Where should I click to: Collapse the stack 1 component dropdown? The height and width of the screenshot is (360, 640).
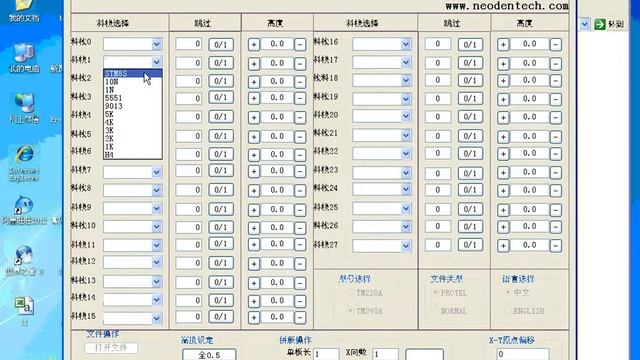(157, 62)
